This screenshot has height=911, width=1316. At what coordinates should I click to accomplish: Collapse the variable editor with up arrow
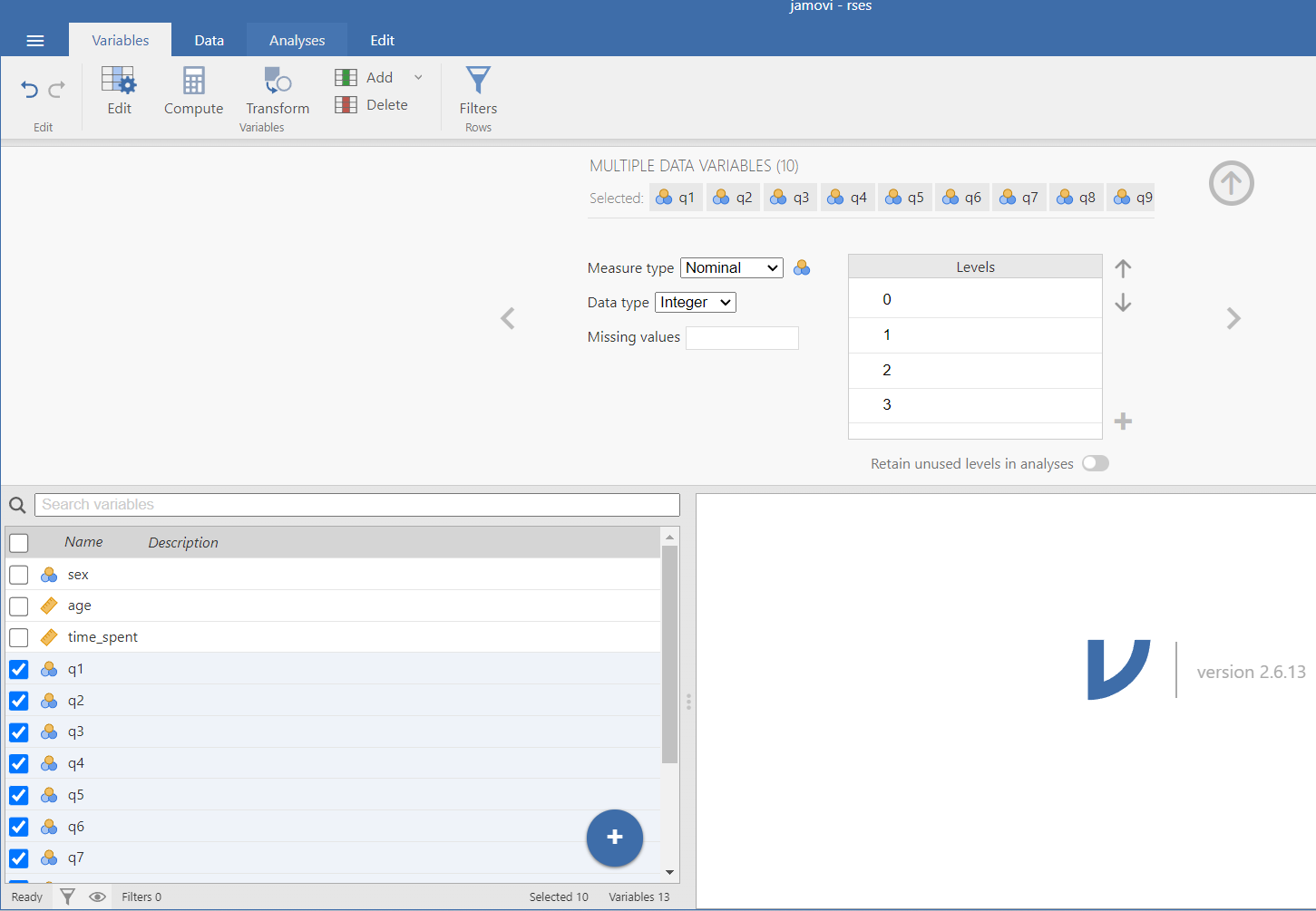1231,183
